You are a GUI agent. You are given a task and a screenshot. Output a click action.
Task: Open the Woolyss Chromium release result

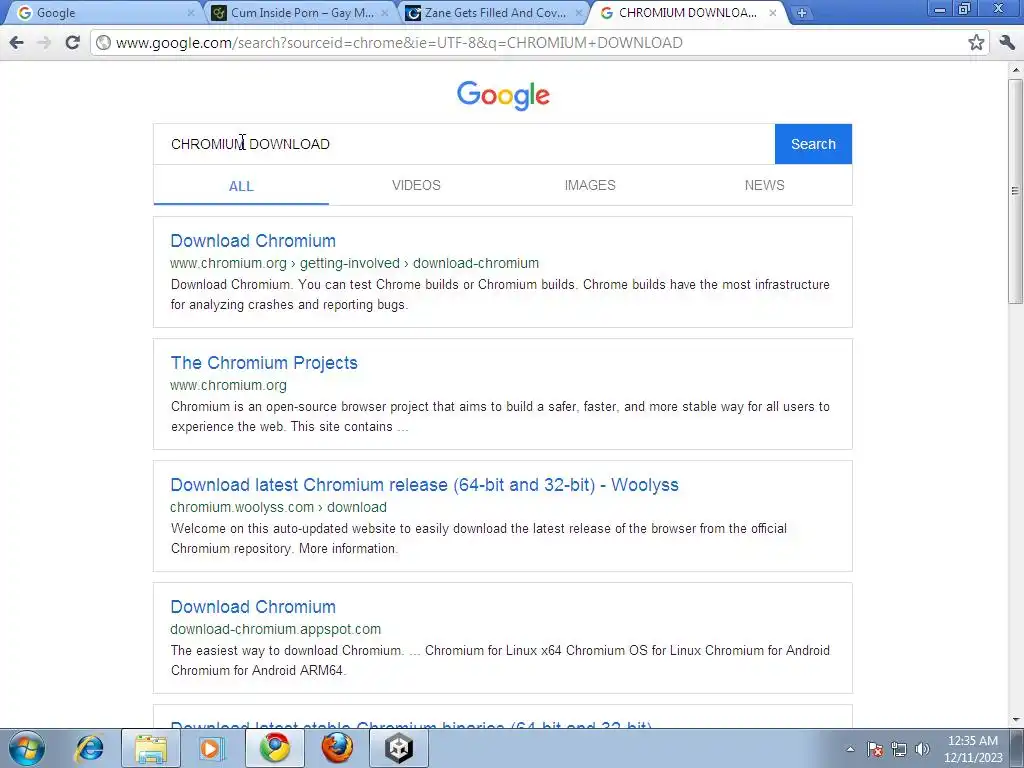[x=424, y=485]
